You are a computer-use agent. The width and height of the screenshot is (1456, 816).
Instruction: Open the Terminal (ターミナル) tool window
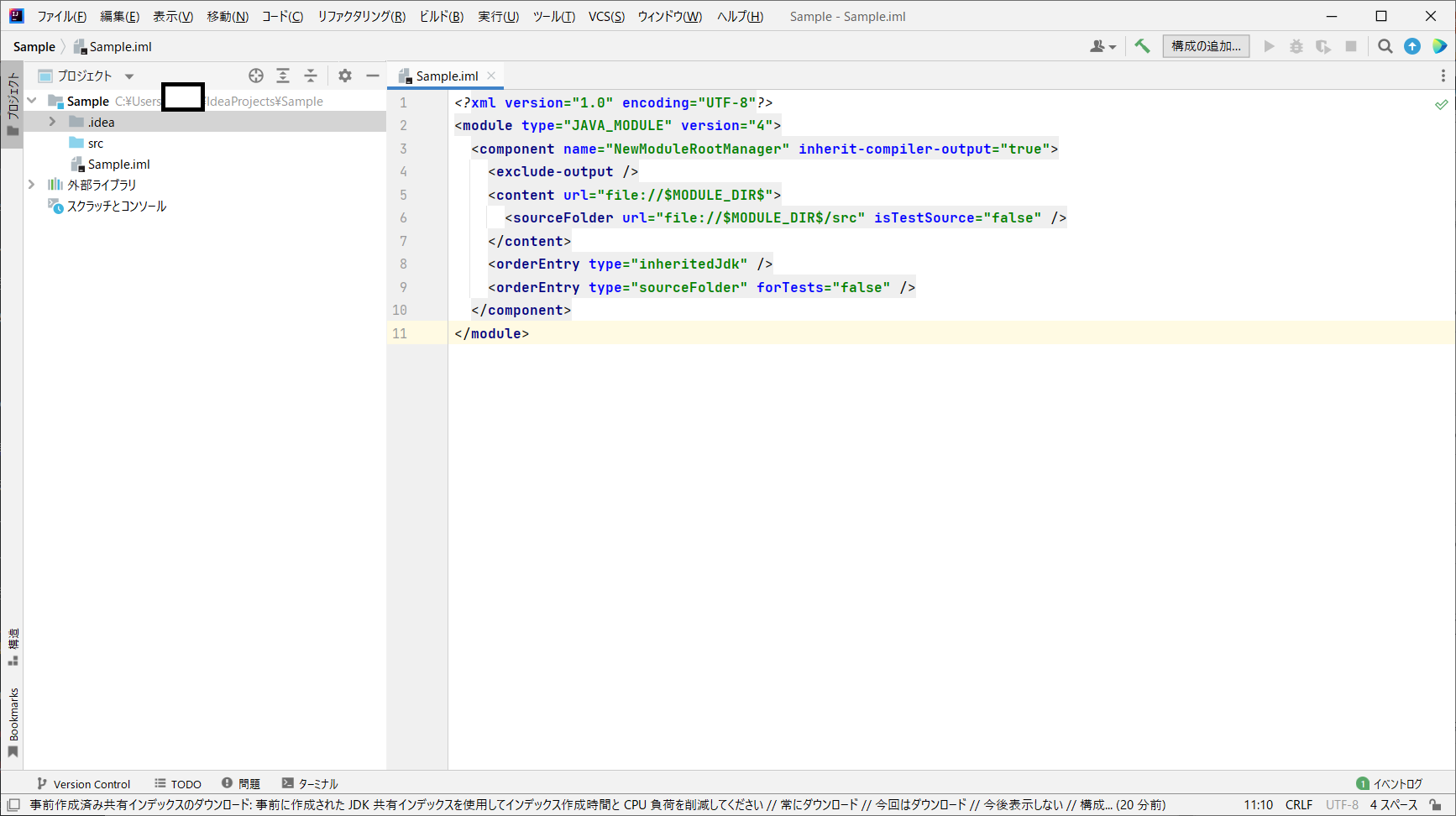[310, 783]
